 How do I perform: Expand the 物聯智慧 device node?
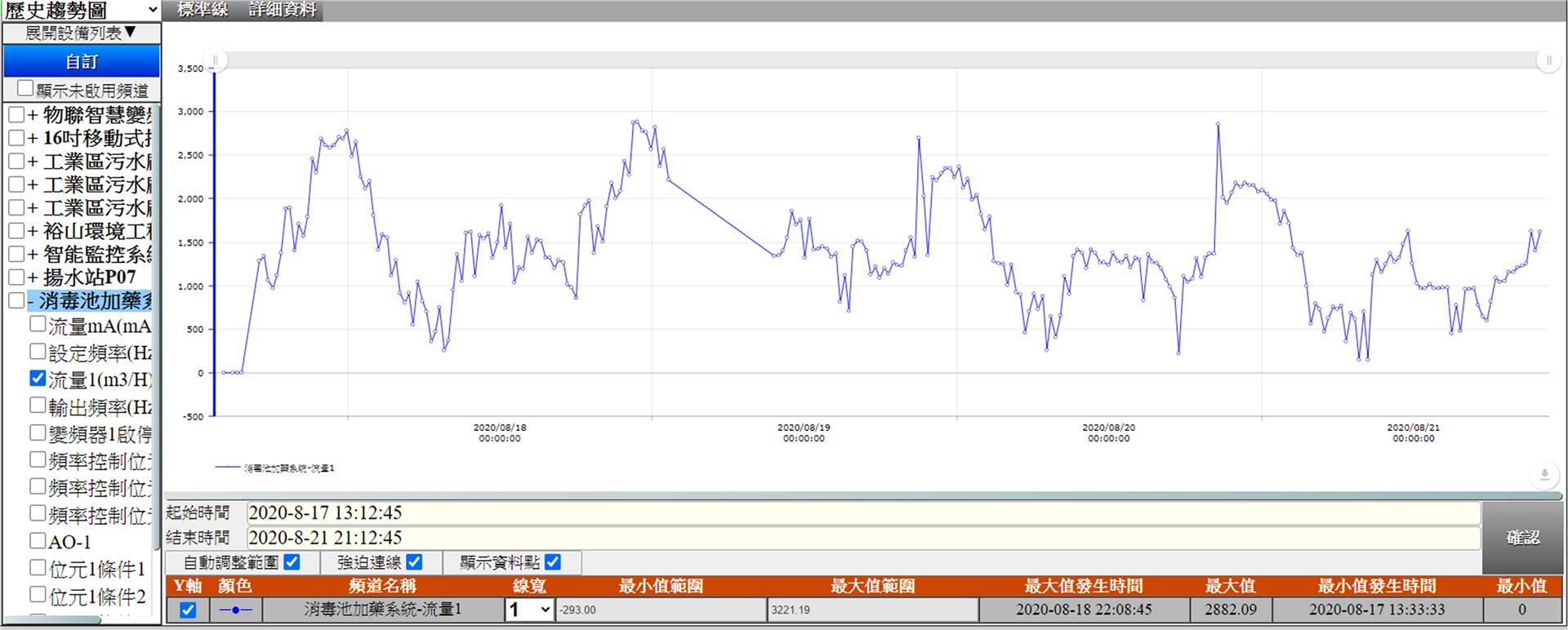tap(33, 115)
